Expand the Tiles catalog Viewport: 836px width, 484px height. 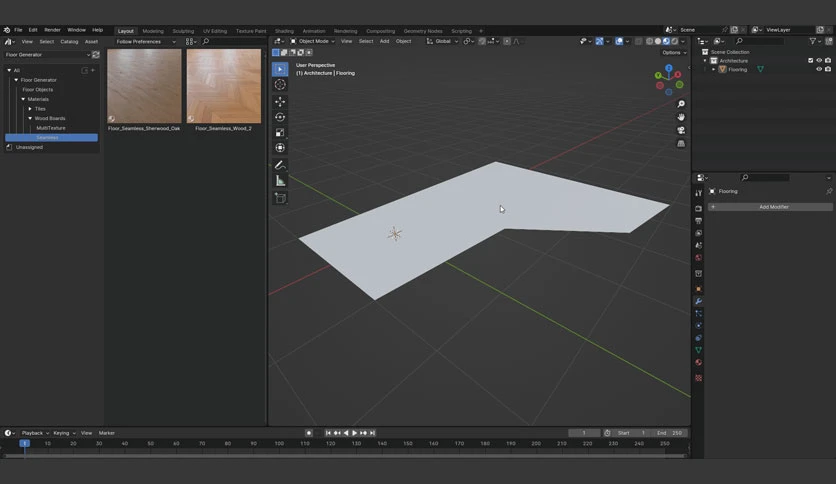pos(30,109)
